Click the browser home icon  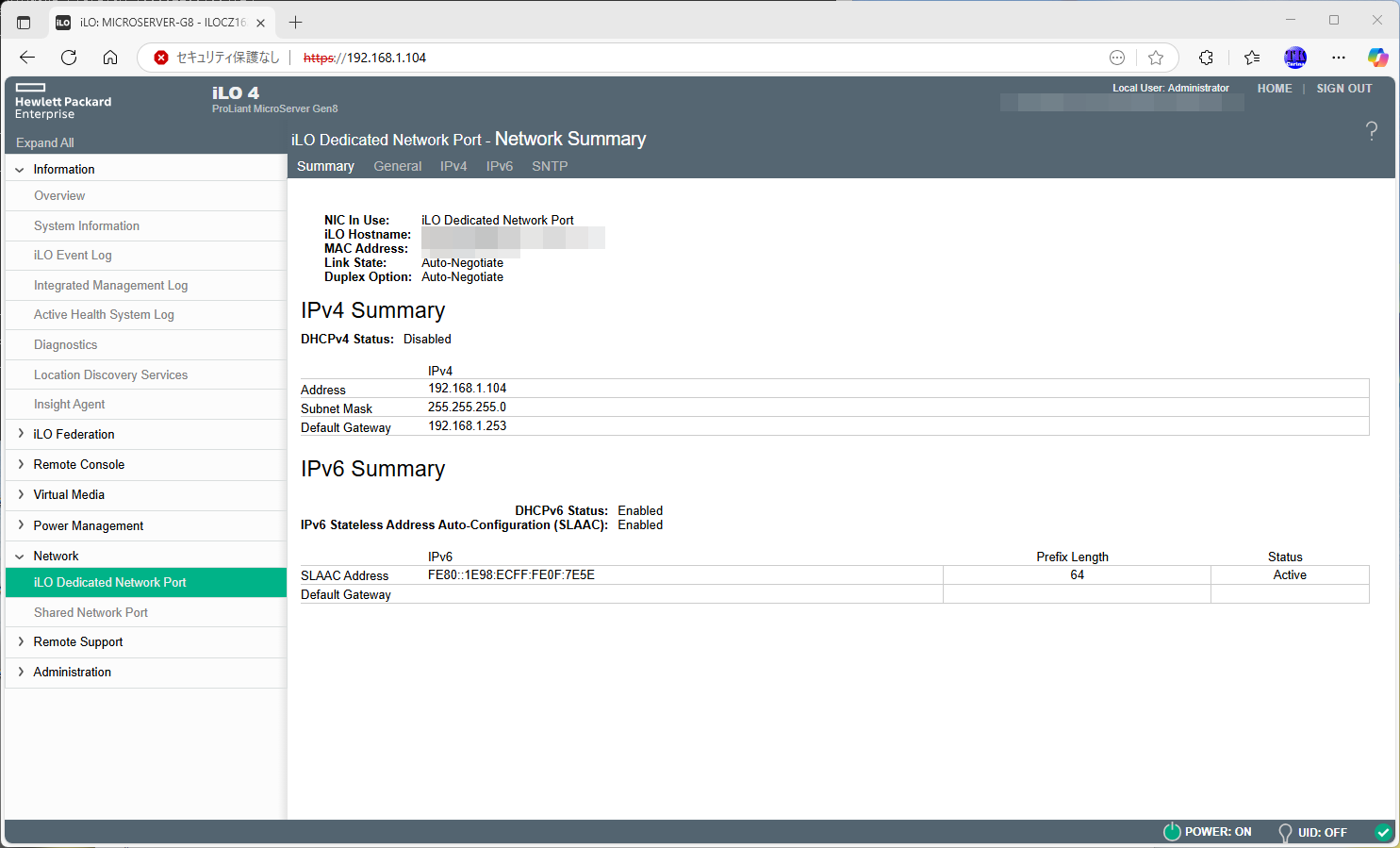point(110,58)
